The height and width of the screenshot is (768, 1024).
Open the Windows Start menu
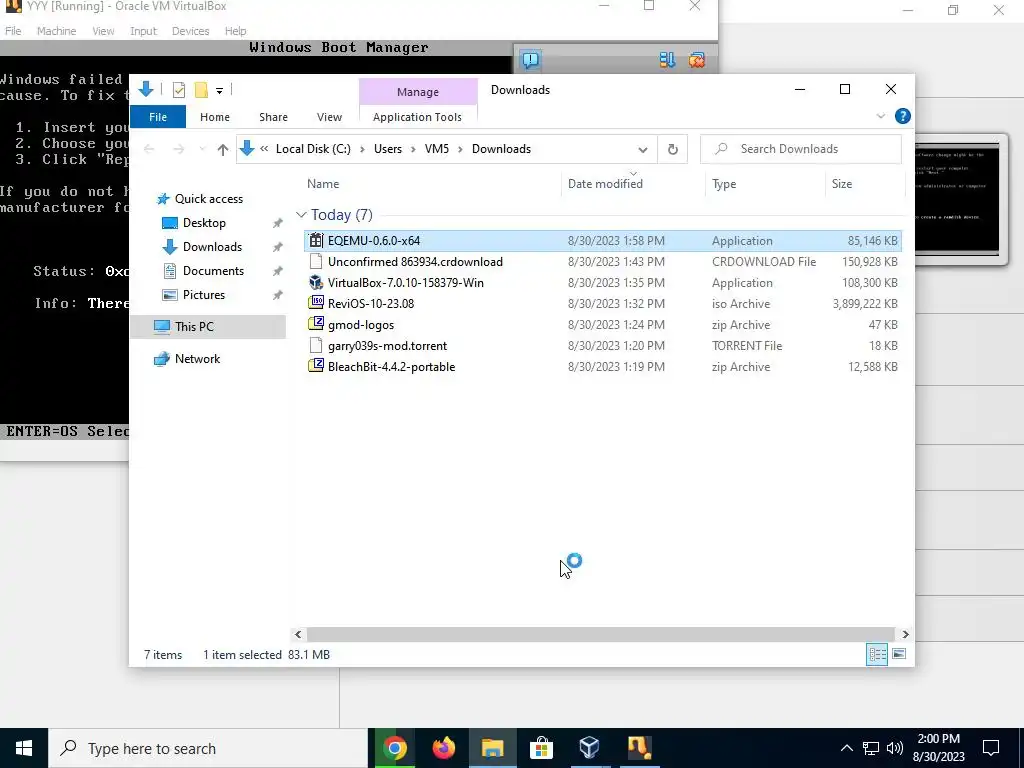click(x=24, y=748)
